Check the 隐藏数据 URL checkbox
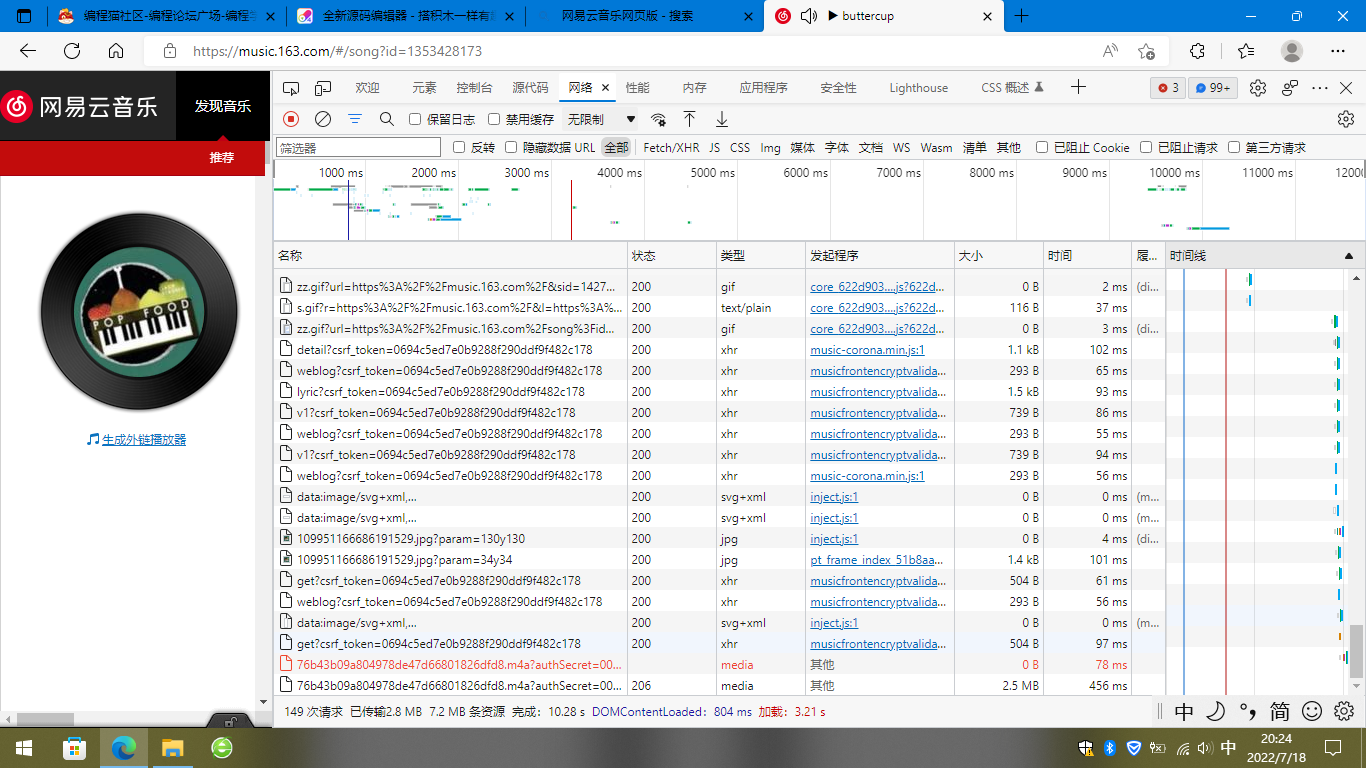Screen dimensions: 1366x768 coord(511,147)
